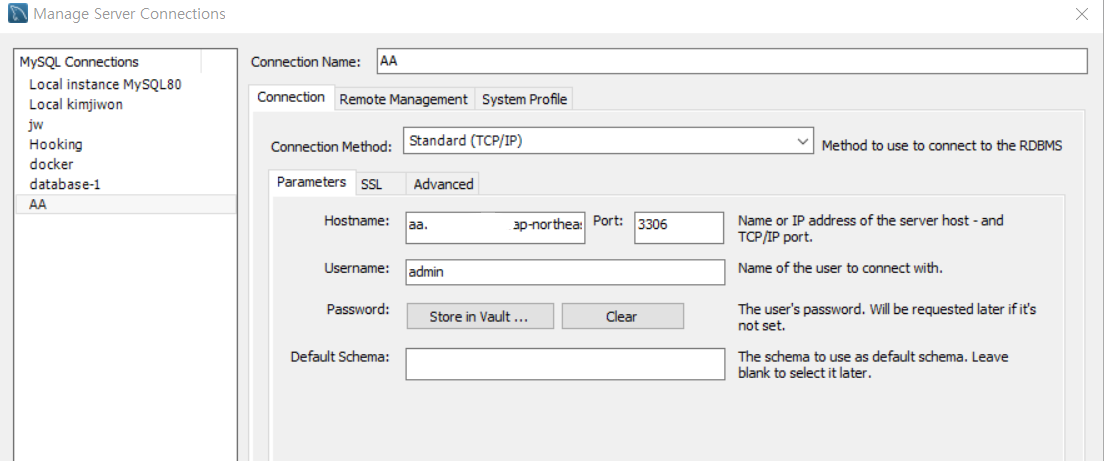The width and height of the screenshot is (1104, 461).
Task: Click Store in Vault button
Action: (x=480, y=317)
